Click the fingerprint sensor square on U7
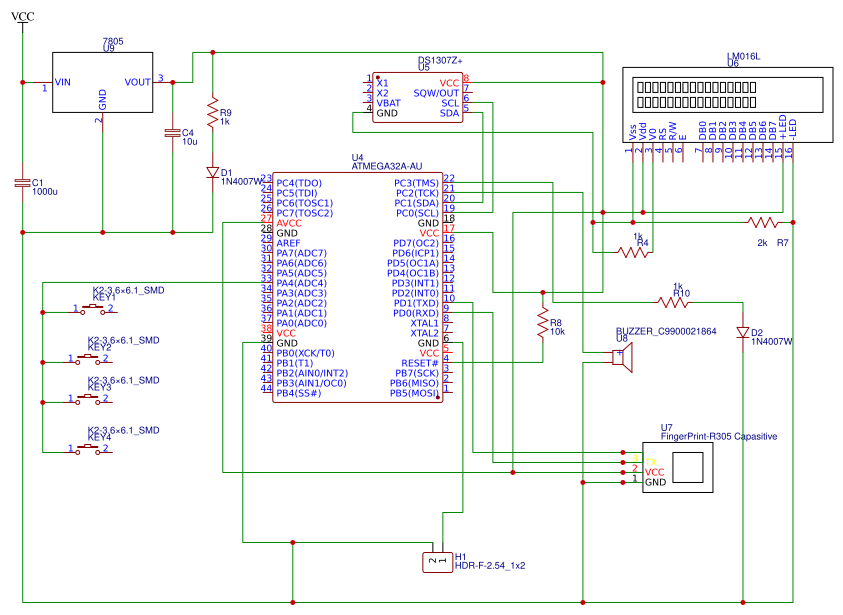Image resolution: width=843 pixels, height=615 pixels. 688,467
